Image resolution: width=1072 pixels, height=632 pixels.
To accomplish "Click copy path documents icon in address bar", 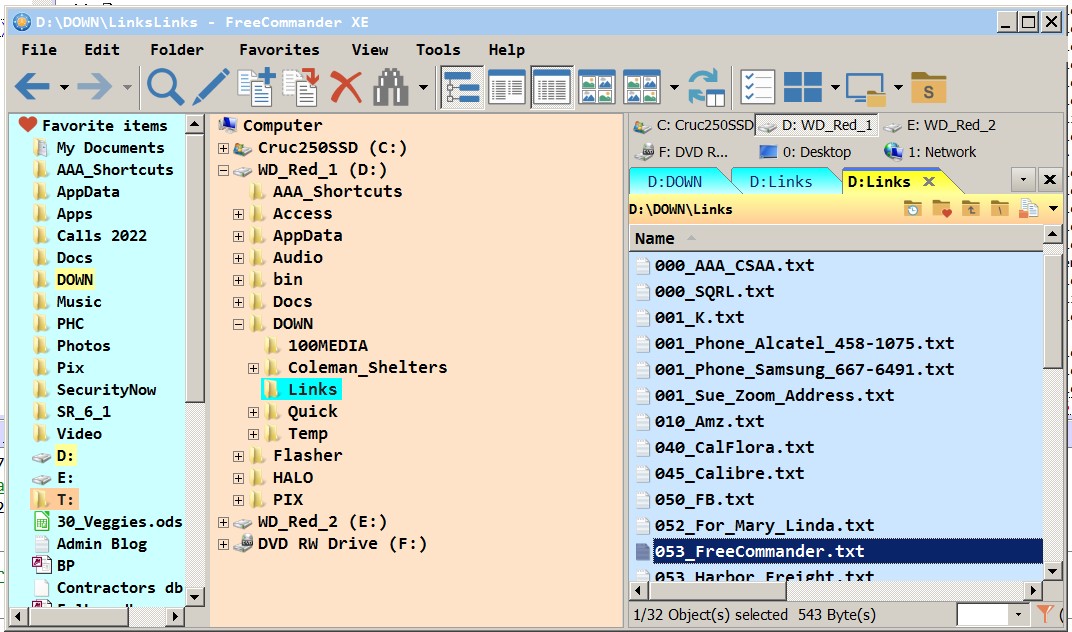I will click(x=1028, y=209).
